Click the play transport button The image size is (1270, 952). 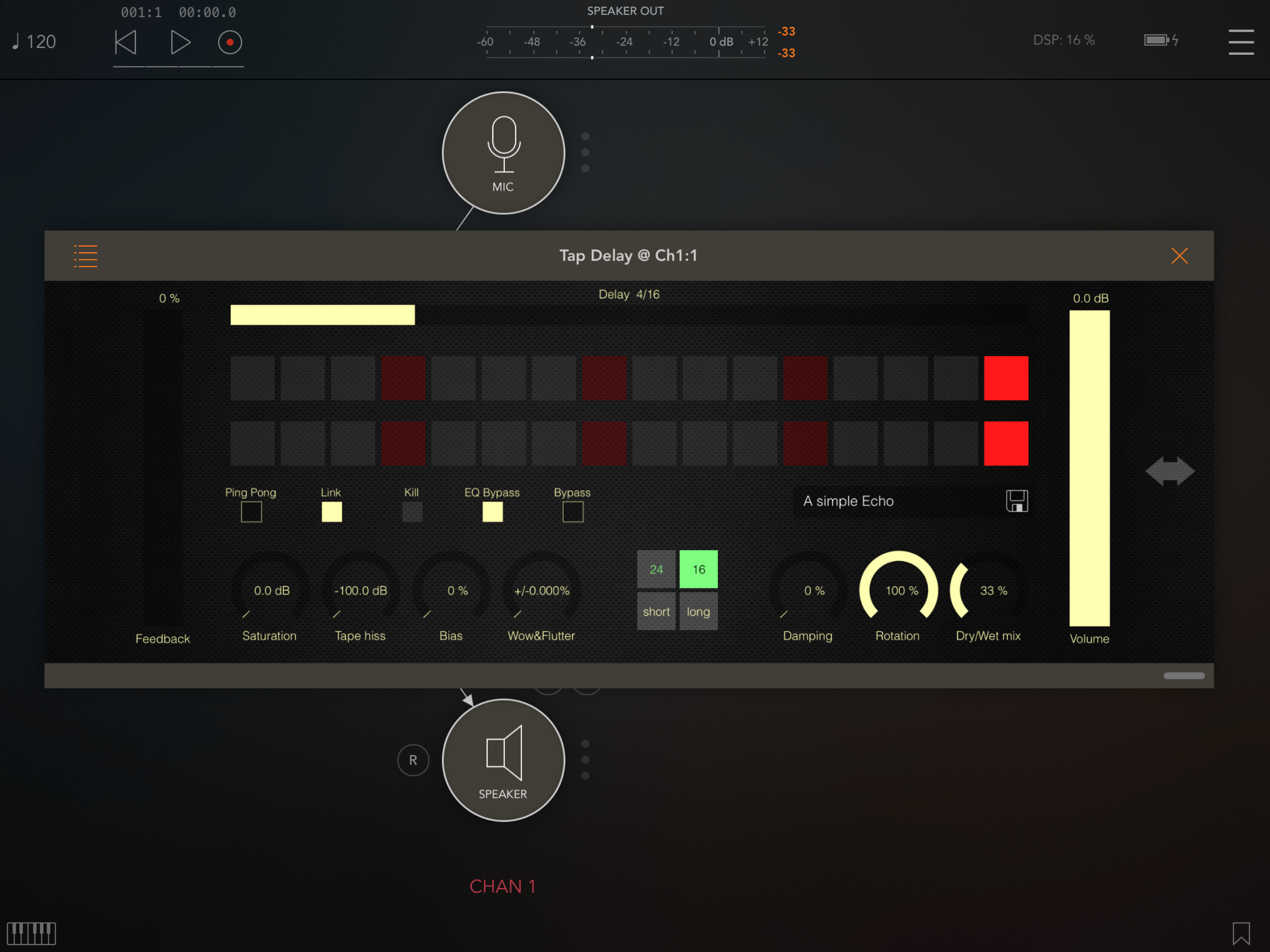[x=180, y=42]
